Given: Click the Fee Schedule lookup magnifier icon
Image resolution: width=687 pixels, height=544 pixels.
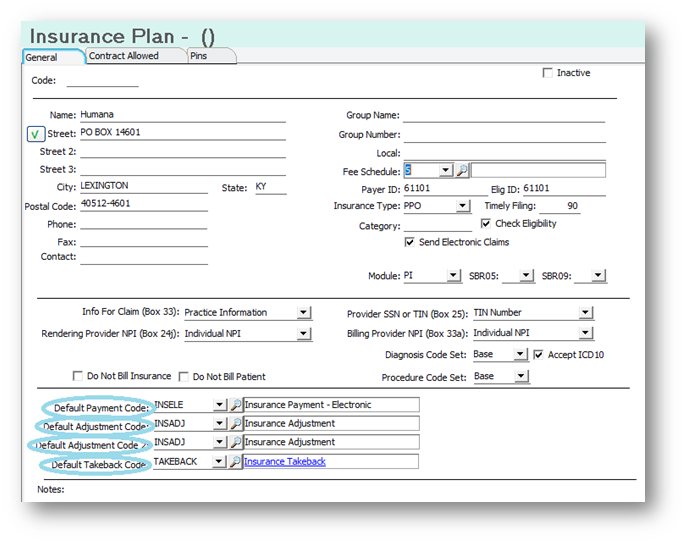Looking at the screenshot, I should coord(462,171).
